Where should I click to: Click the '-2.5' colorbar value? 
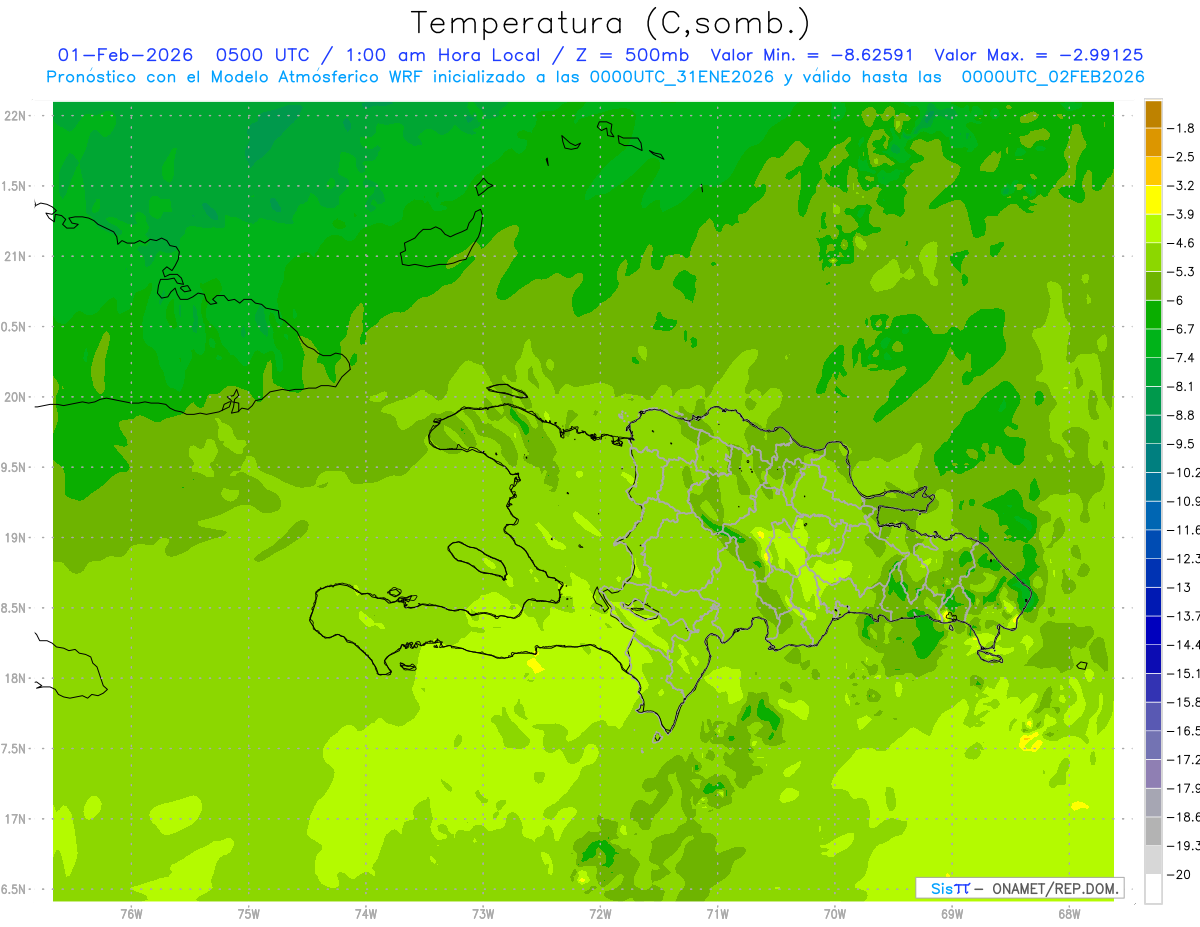[1181, 157]
